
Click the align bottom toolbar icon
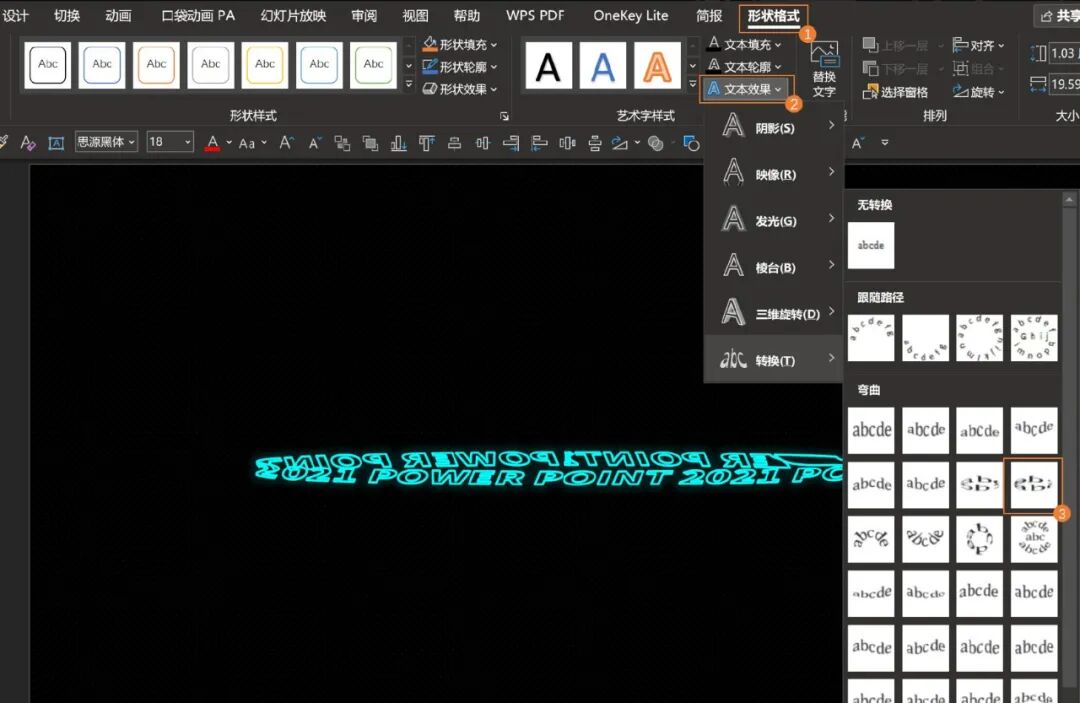tap(398, 143)
